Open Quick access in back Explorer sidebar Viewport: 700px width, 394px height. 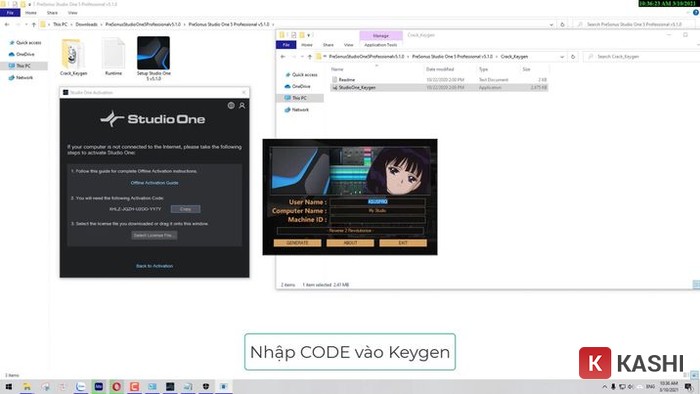tap(25, 42)
